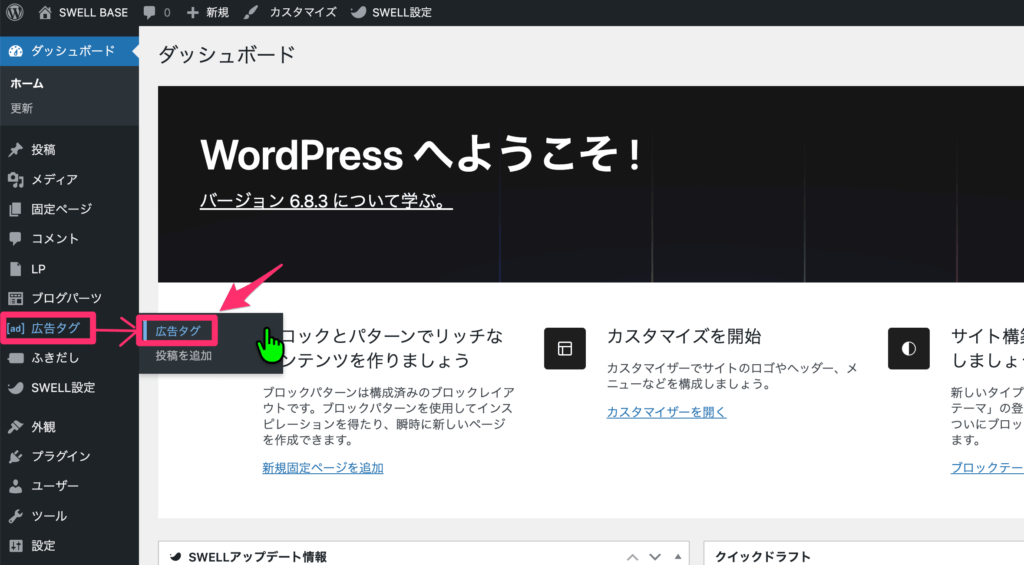Open the カスタマイザーを開く link
The height and width of the screenshot is (565, 1024).
[666, 412]
